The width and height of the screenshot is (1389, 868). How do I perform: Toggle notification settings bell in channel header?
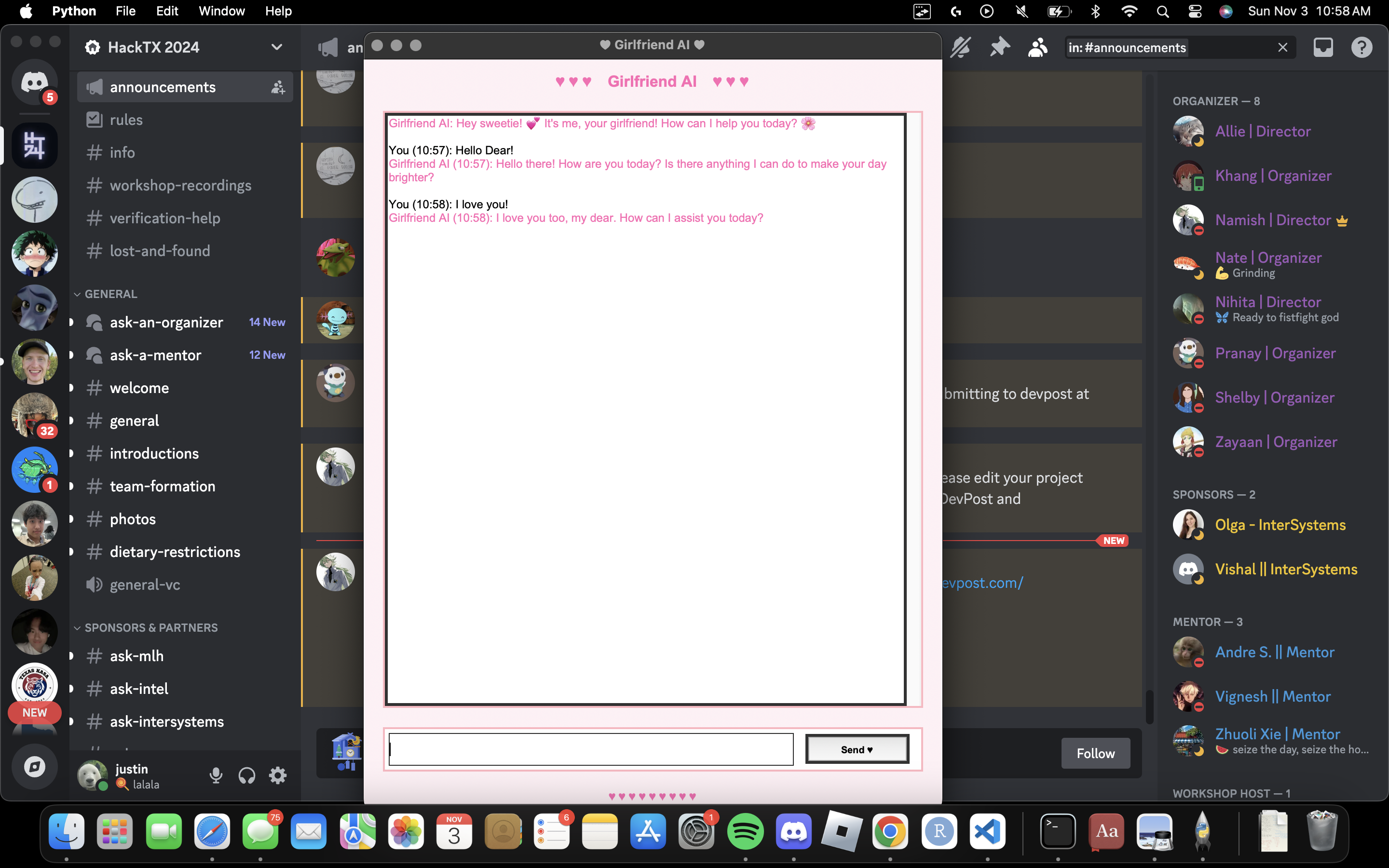[960, 47]
